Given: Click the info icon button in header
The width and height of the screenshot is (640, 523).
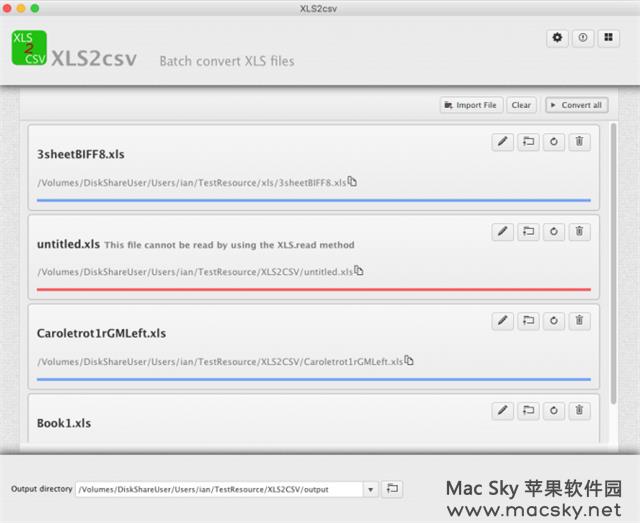Looking at the screenshot, I should point(583,38).
